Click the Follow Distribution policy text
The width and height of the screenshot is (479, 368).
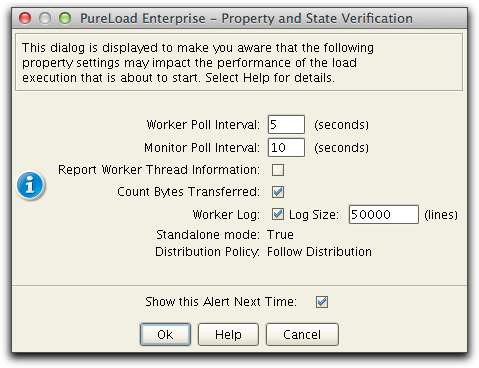click(x=319, y=252)
